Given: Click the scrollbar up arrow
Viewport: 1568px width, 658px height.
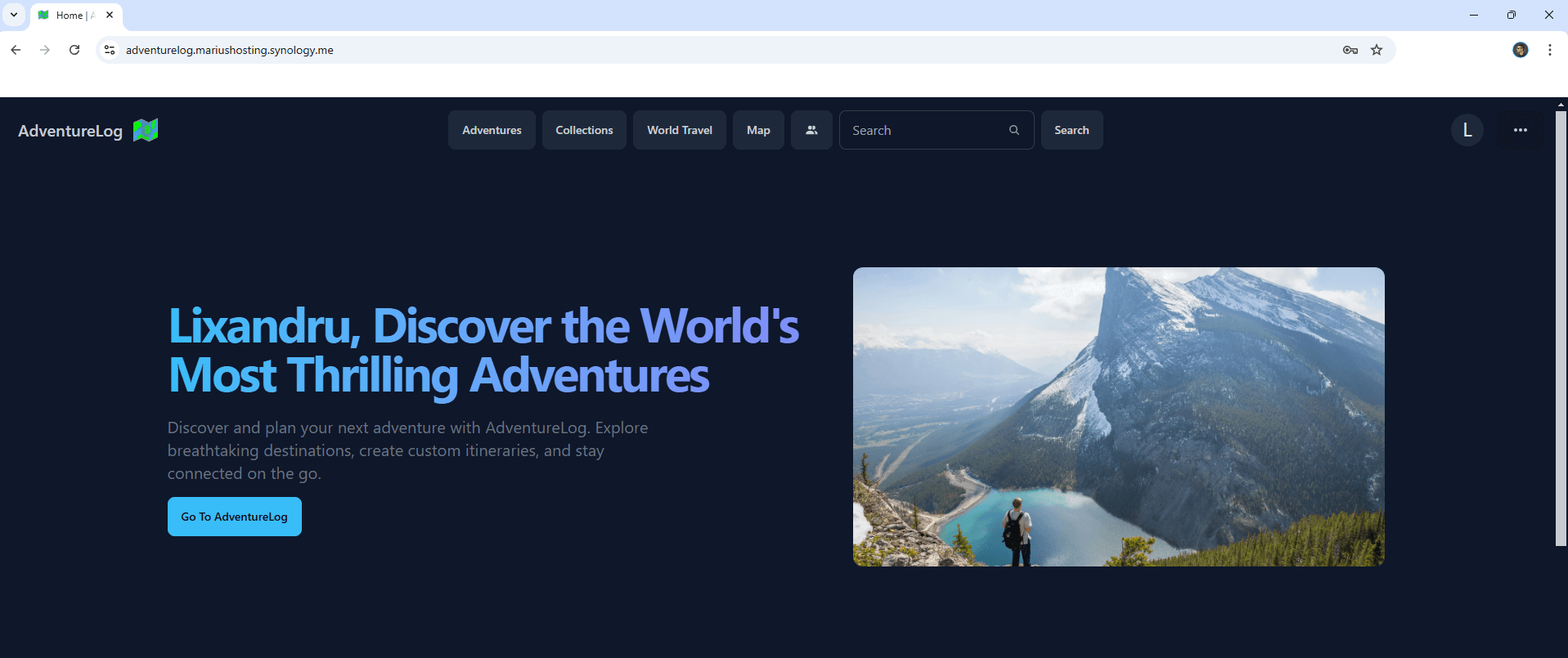Looking at the screenshot, I should click(1561, 104).
